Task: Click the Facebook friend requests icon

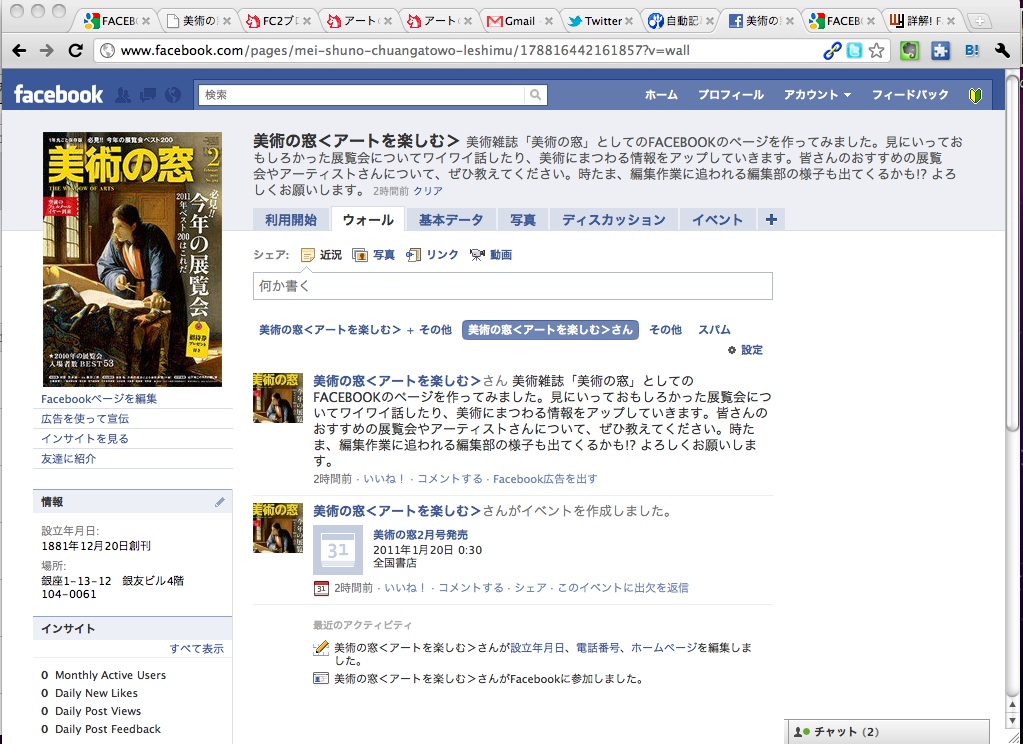Action: pos(125,95)
